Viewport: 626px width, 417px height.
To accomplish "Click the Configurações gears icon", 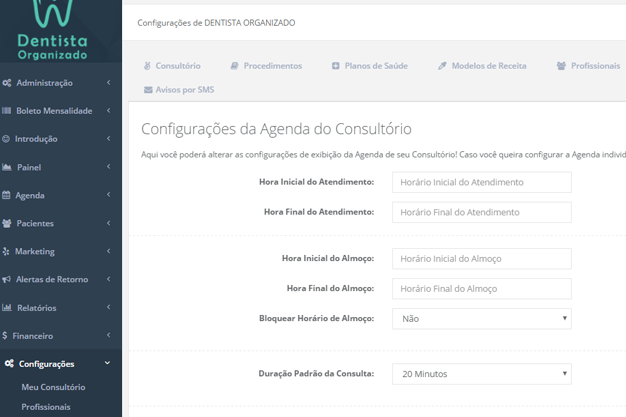I will pyautogui.click(x=9, y=363).
